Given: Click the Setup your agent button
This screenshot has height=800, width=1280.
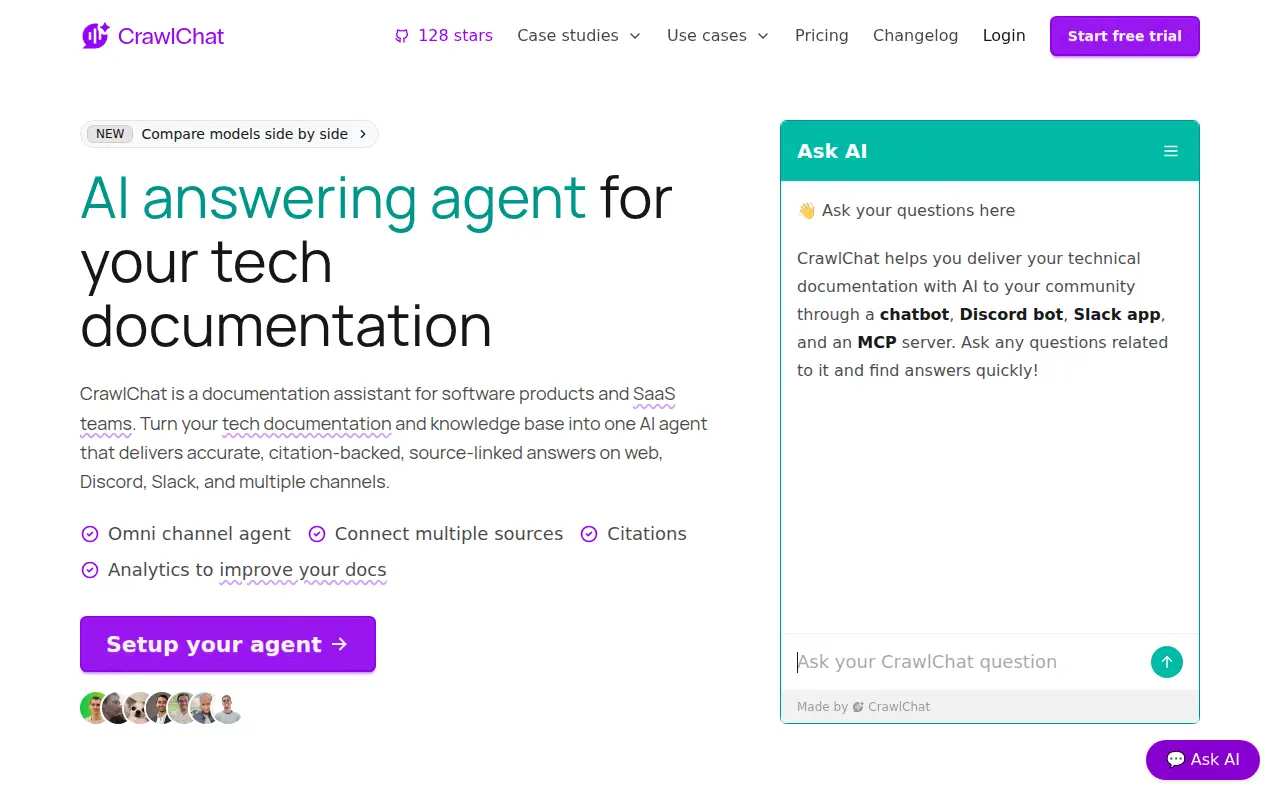Looking at the screenshot, I should click(228, 644).
